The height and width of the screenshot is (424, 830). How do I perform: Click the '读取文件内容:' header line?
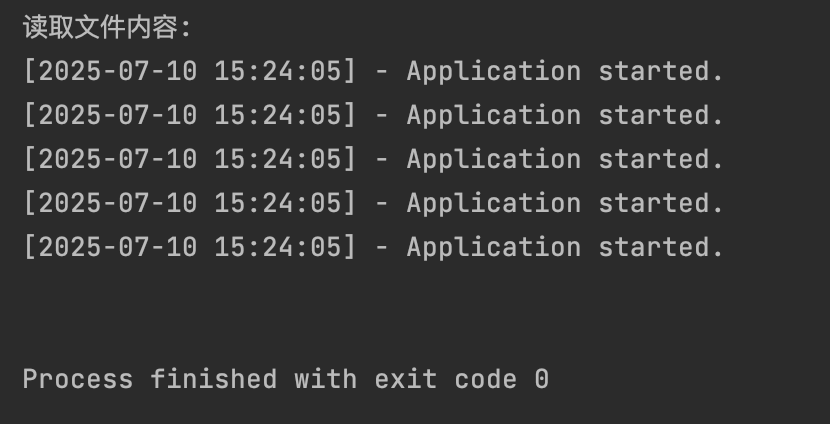(106, 27)
